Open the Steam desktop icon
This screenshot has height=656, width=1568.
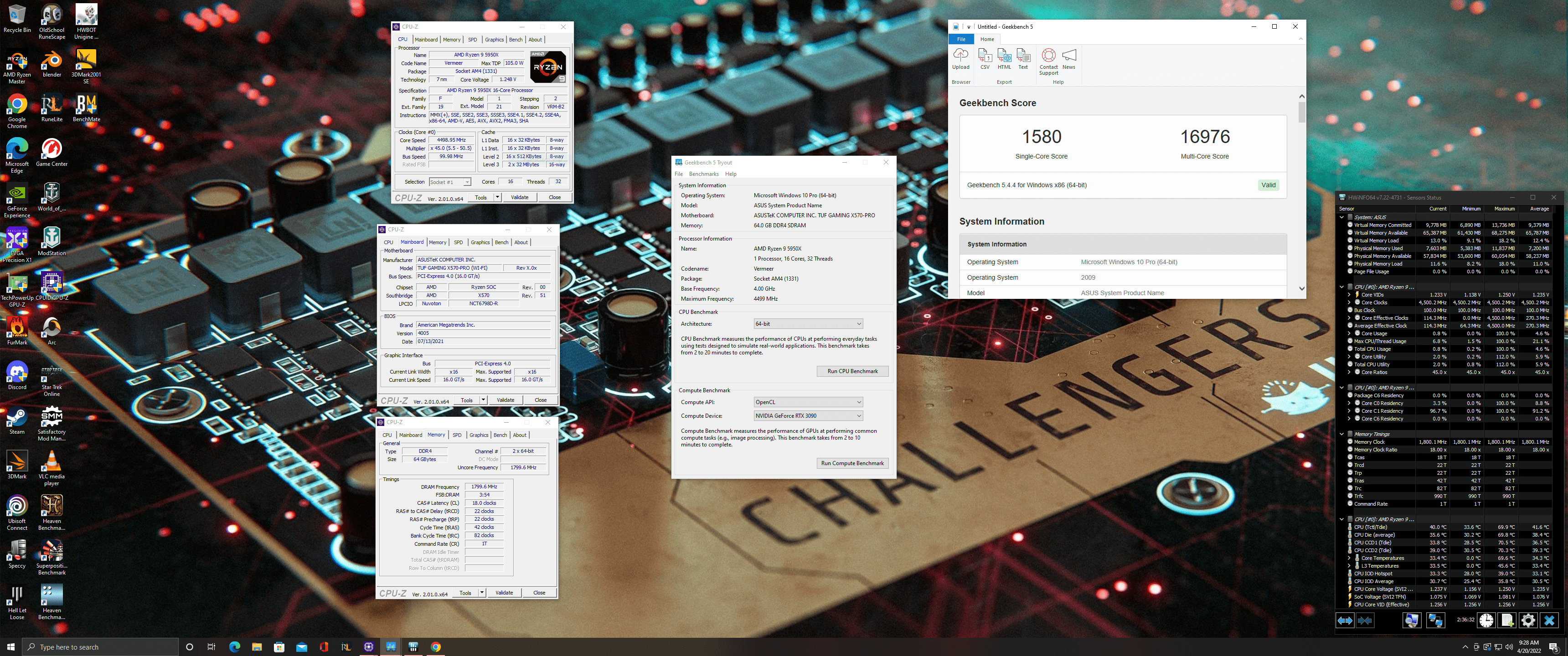17,421
